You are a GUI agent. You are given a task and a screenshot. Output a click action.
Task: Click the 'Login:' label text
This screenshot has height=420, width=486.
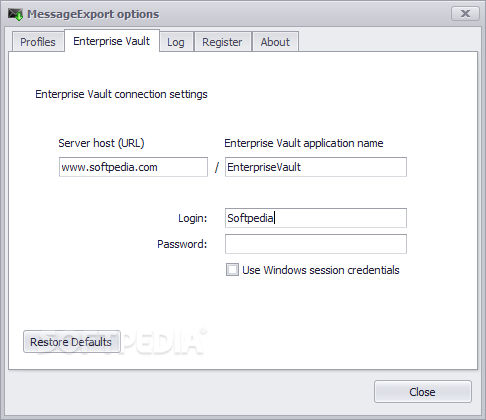pos(193,218)
